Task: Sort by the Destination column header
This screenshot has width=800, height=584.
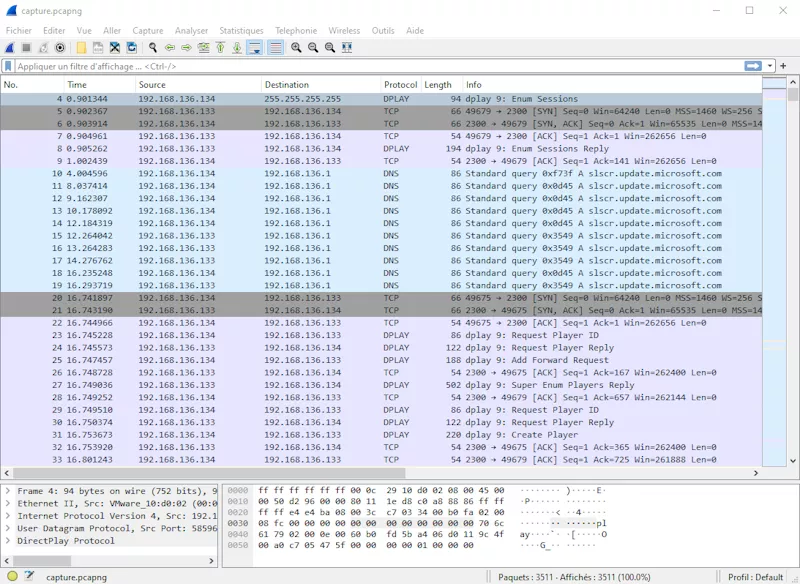Action: click(x=321, y=85)
